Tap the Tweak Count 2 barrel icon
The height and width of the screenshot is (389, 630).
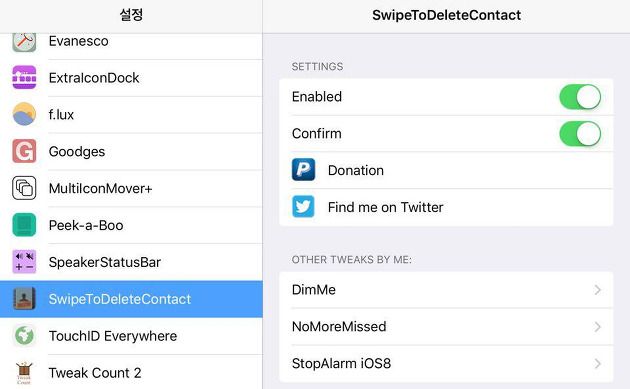click(x=24, y=373)
